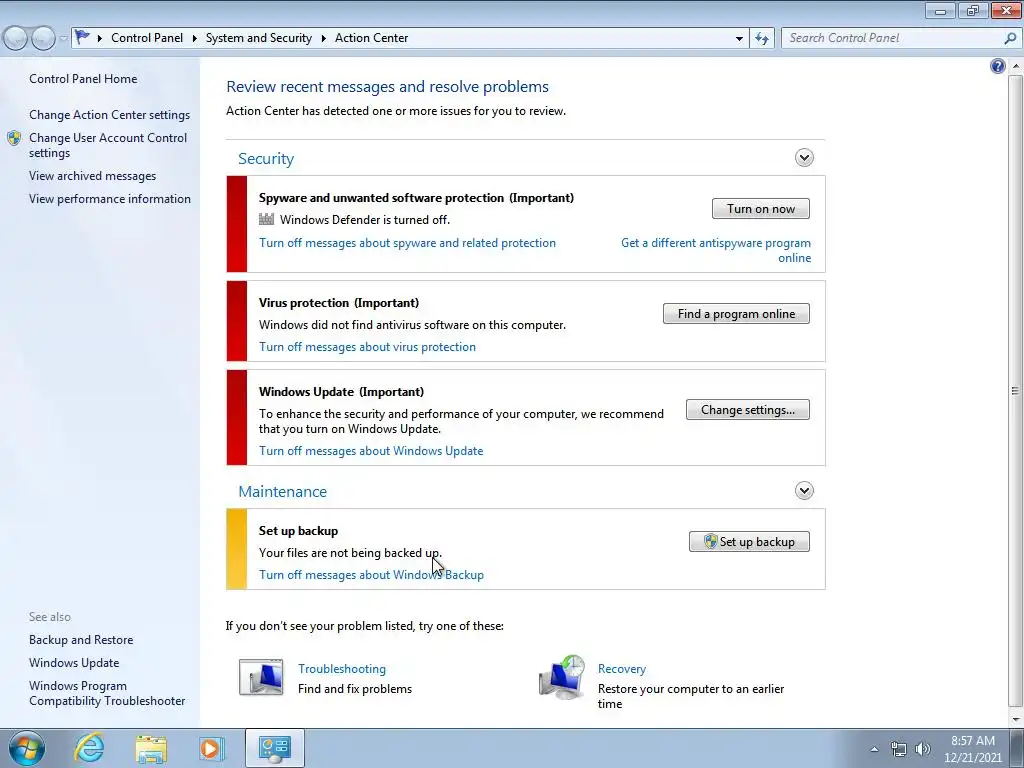This screenshot has width=1024, height=768.
Task: Click the UAC shield icon in sidebar
Action: pyautogui.click(x=14, y=138)
